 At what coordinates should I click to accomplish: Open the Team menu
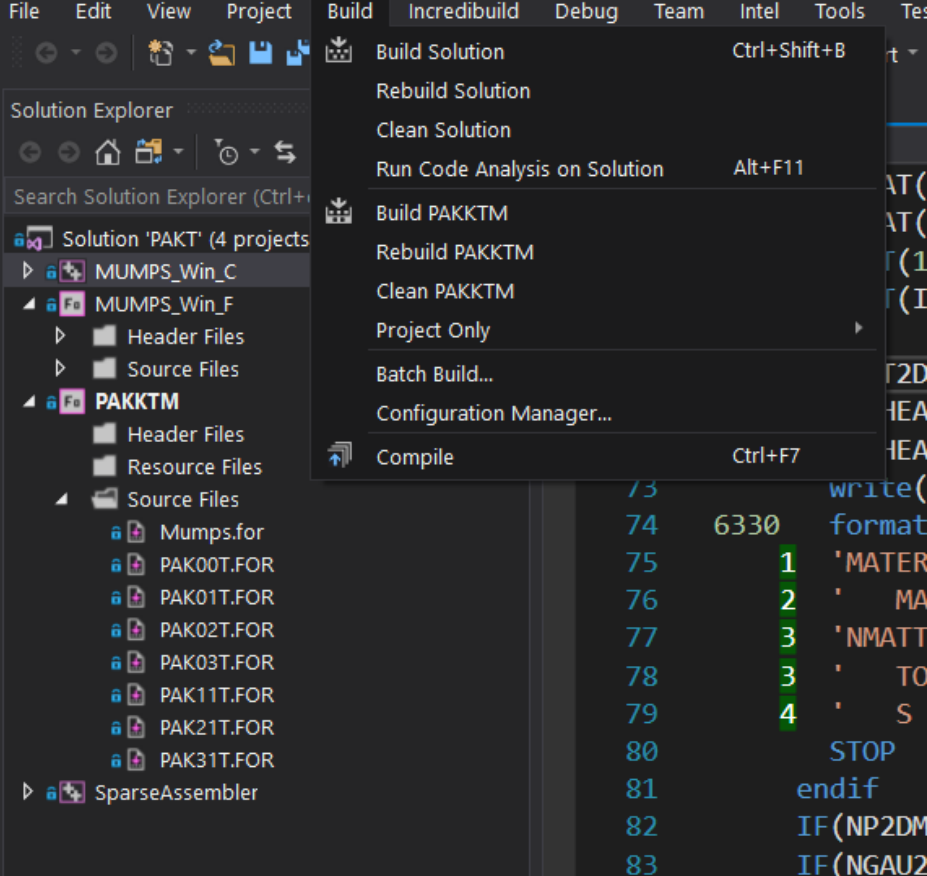coord(679,11)
